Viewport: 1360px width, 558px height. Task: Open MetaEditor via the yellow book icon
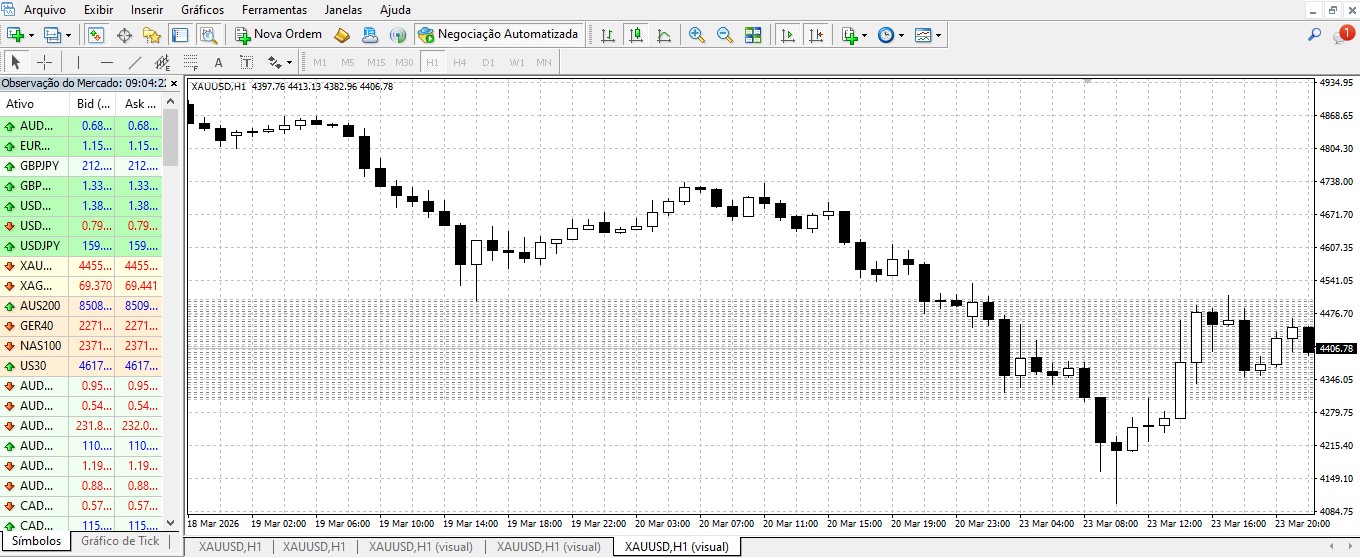(342, 35)
